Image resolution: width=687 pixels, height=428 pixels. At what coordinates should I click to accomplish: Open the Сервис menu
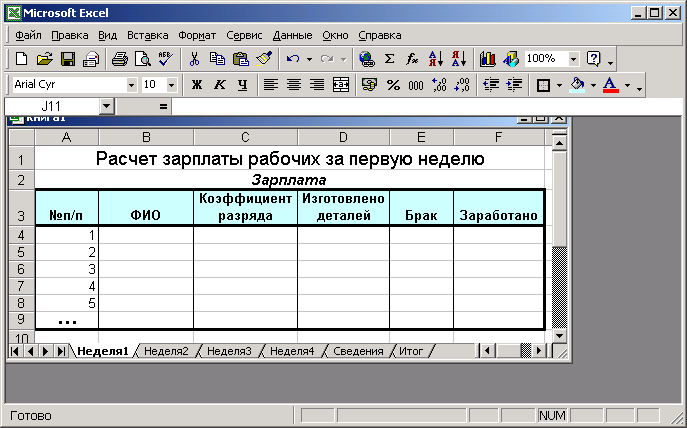point(244,35)
